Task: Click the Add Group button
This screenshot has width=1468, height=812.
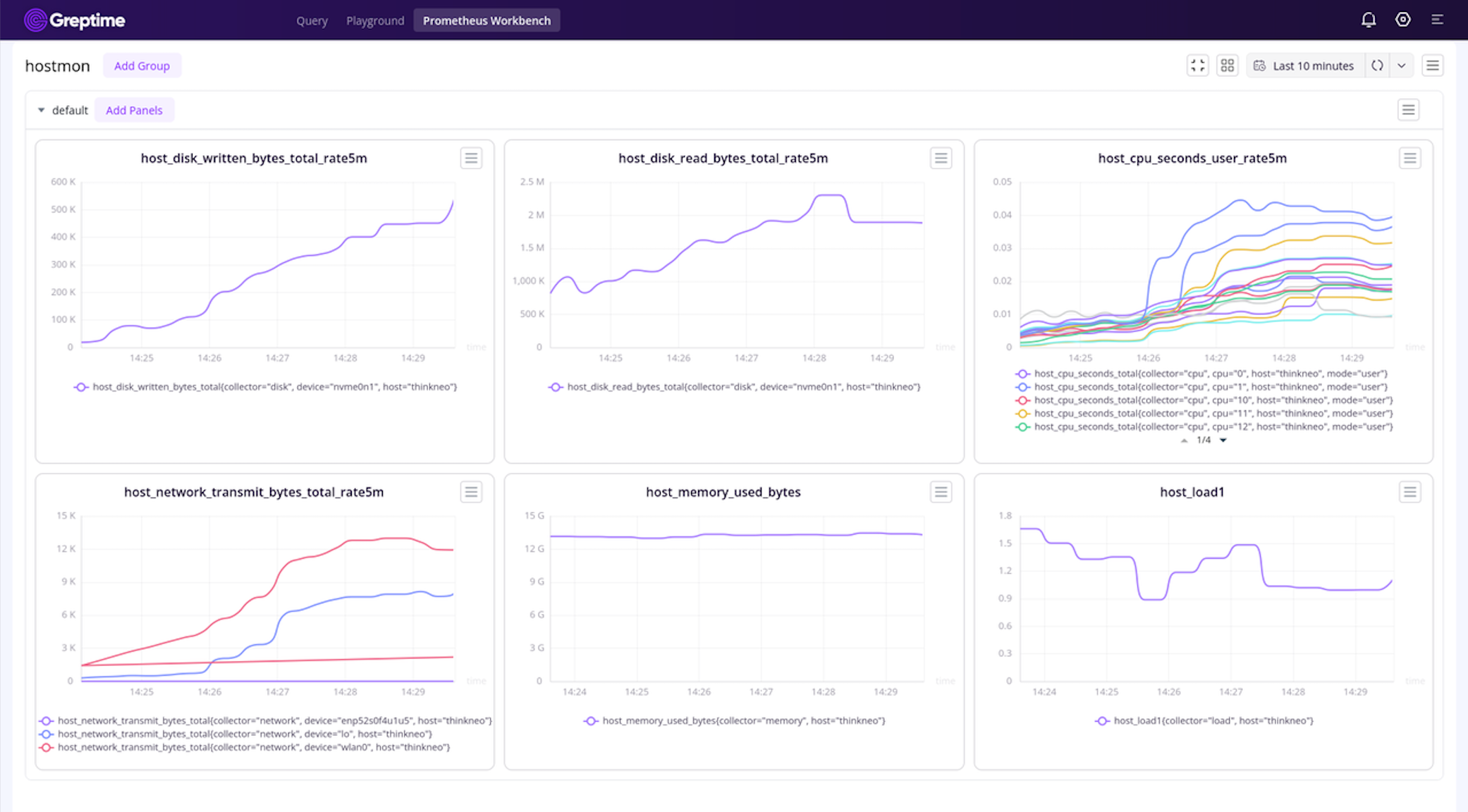Action: (142, 65)
